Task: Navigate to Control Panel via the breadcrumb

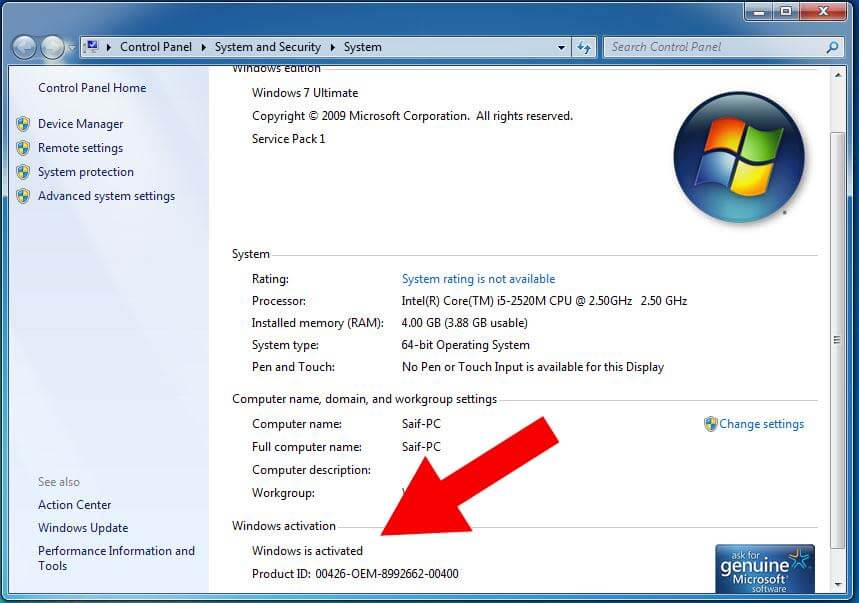Action: (x=156, y=47)
